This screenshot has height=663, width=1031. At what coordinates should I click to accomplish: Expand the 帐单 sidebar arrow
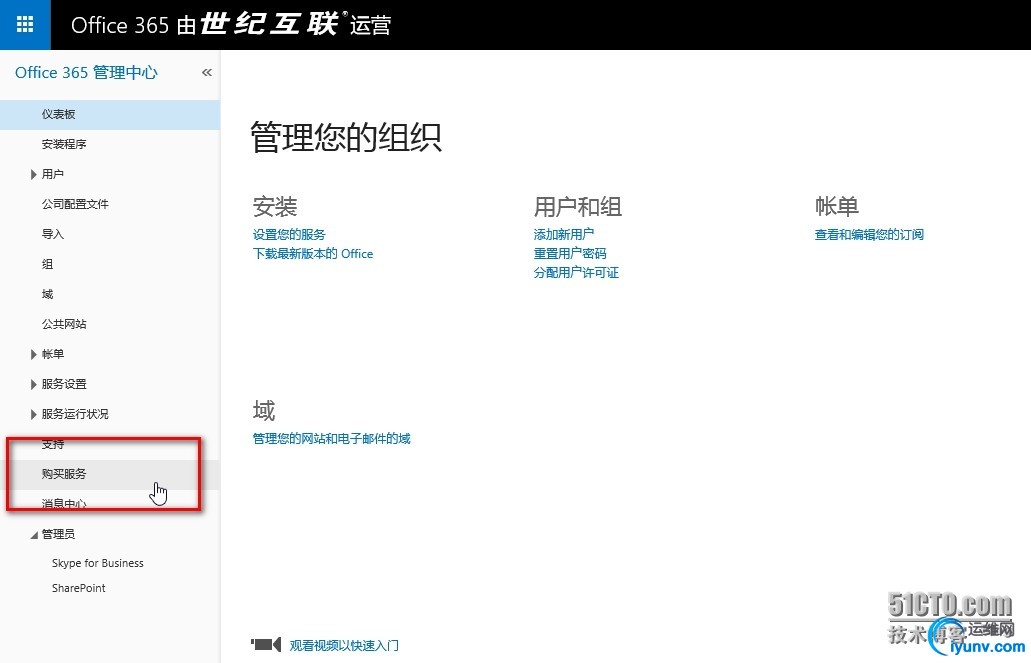tap(33, 355)
